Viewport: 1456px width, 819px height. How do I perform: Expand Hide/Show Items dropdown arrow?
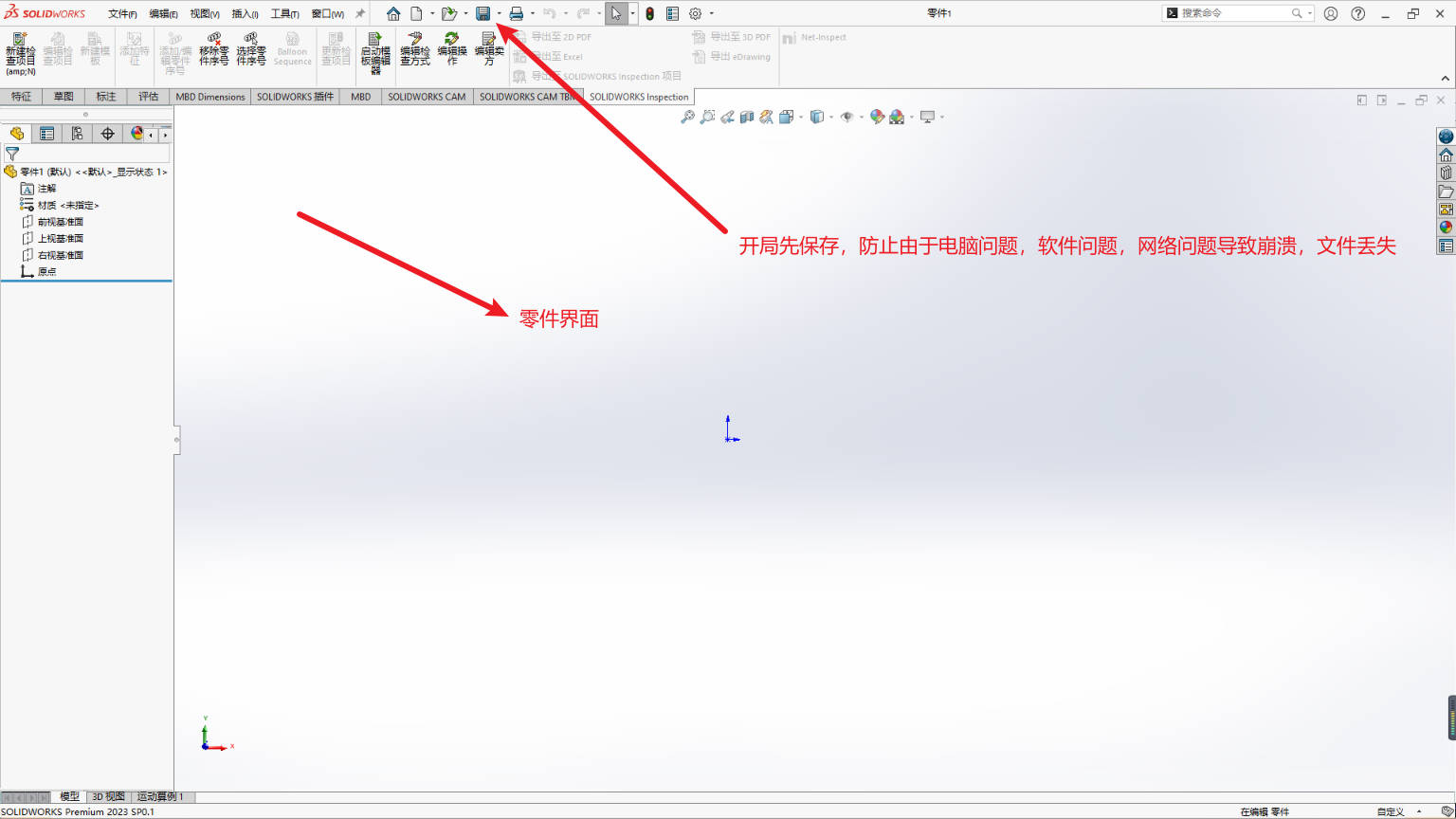pos(862,117)
